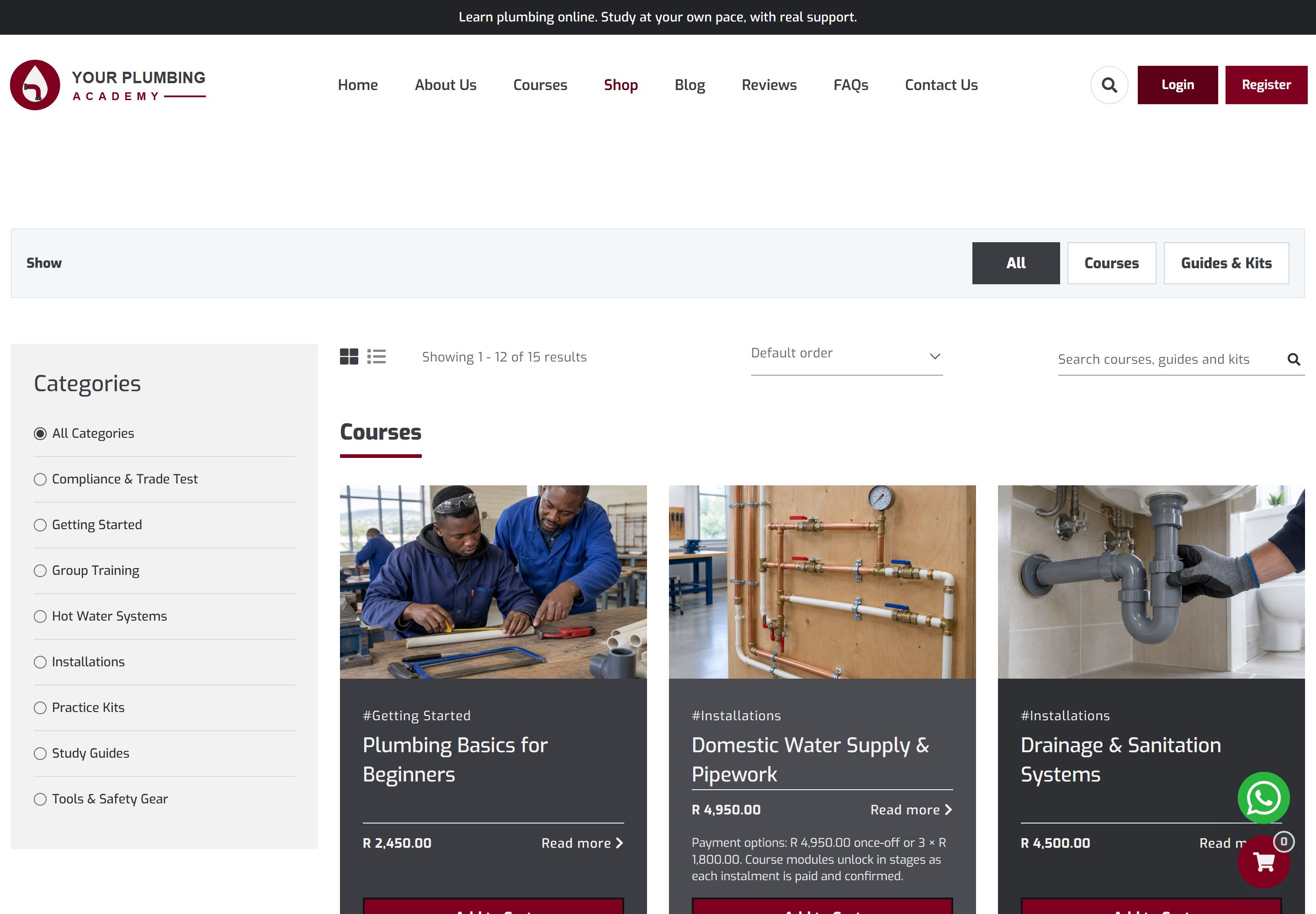Open the header search magnifier icon
Screen dimensions: 1316x914
click(1109, 85)
